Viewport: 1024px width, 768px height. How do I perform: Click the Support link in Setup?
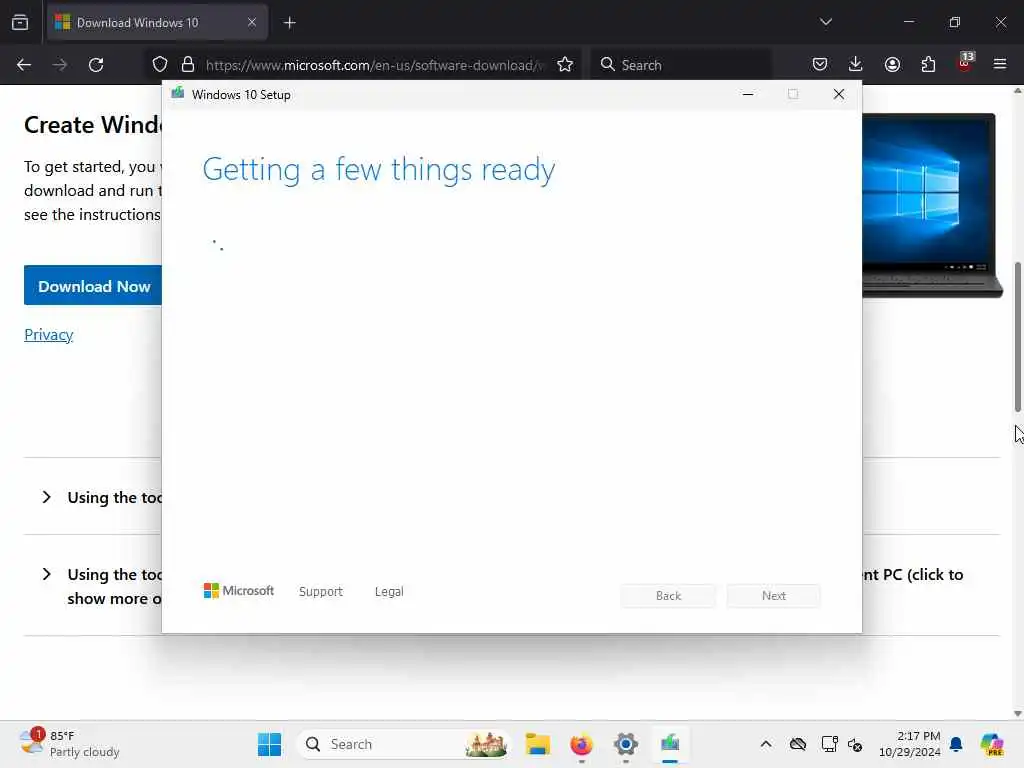(x=321, y=591)
